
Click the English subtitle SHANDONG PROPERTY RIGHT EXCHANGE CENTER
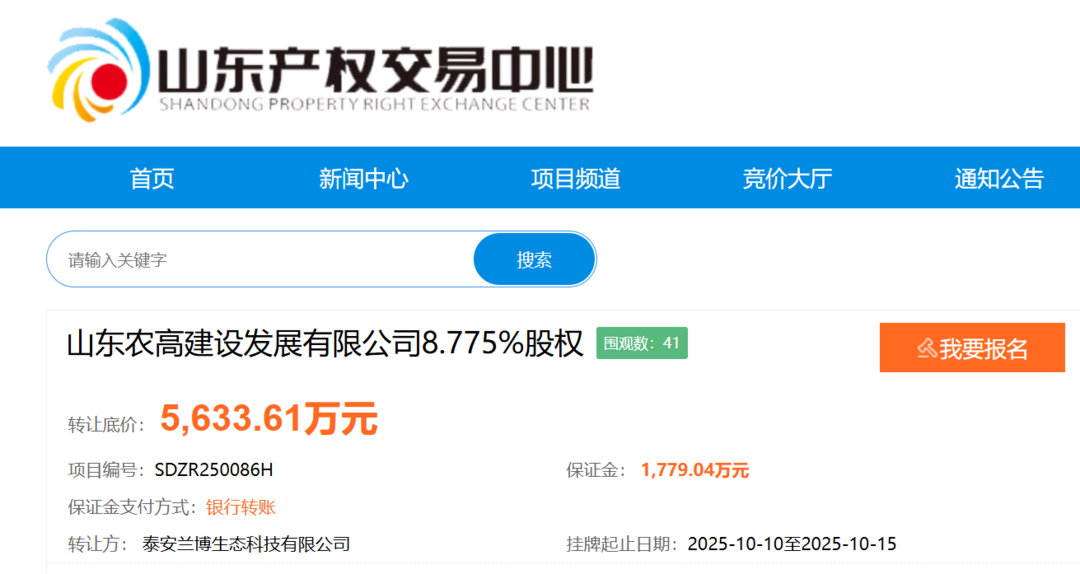374,104
